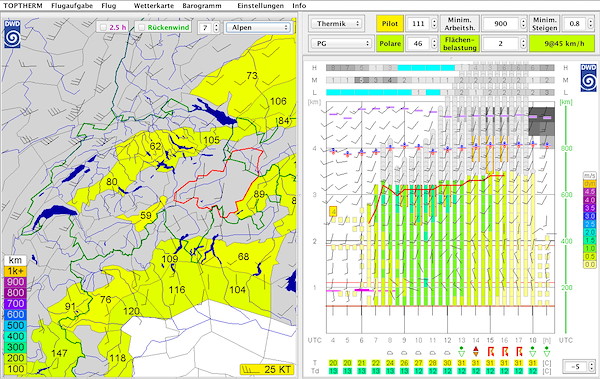Expand the PG glider type dropdown
Viewport: 600px width, 379px height.
[341, 43]
